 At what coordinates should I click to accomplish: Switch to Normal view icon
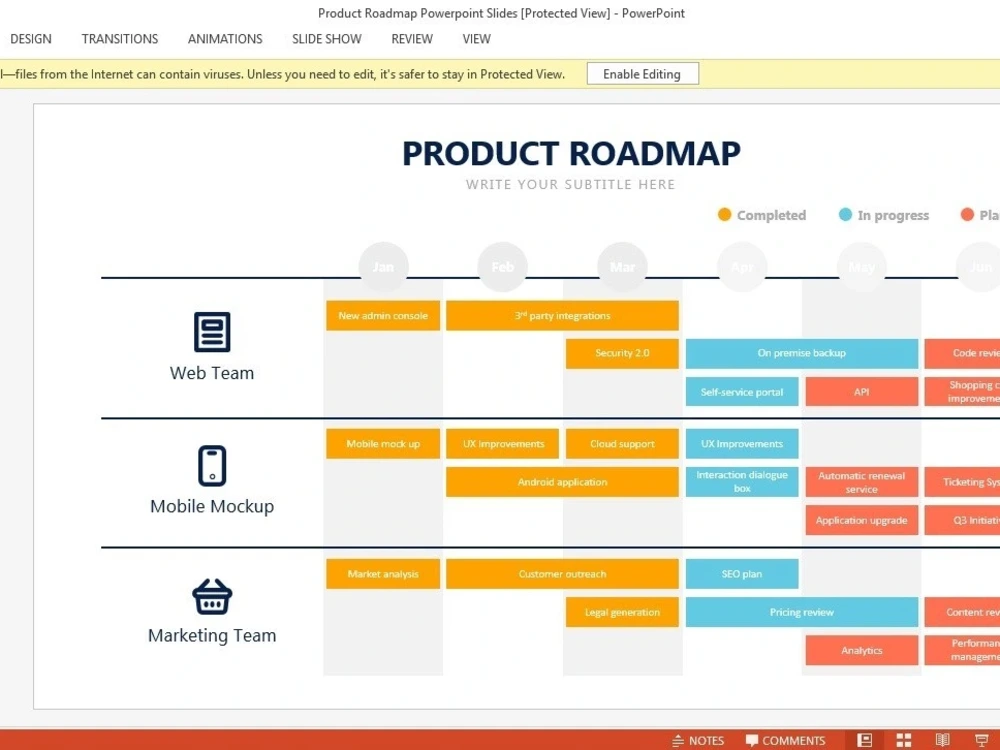tap(864, 740)
